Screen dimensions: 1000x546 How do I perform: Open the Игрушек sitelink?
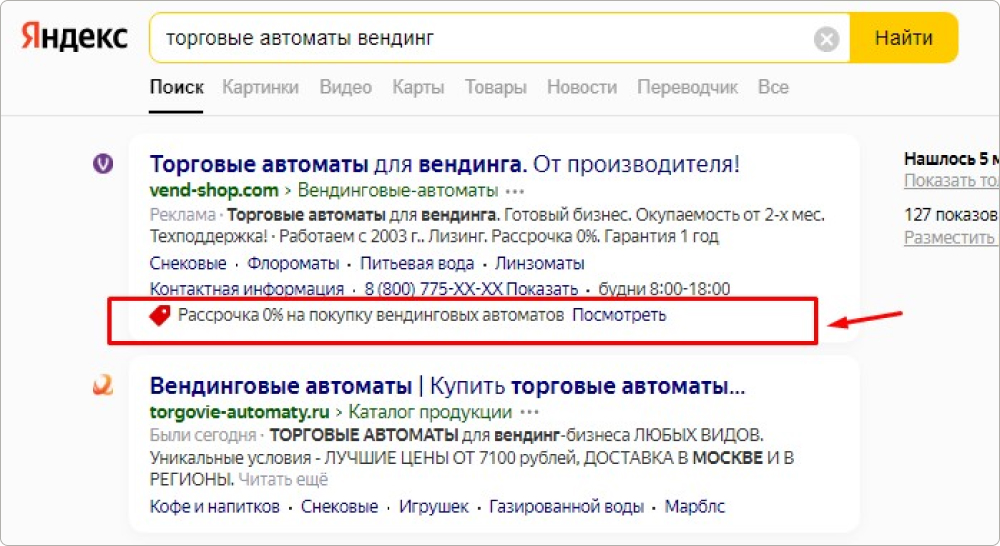pyautogui.click(x=434, y=507)
